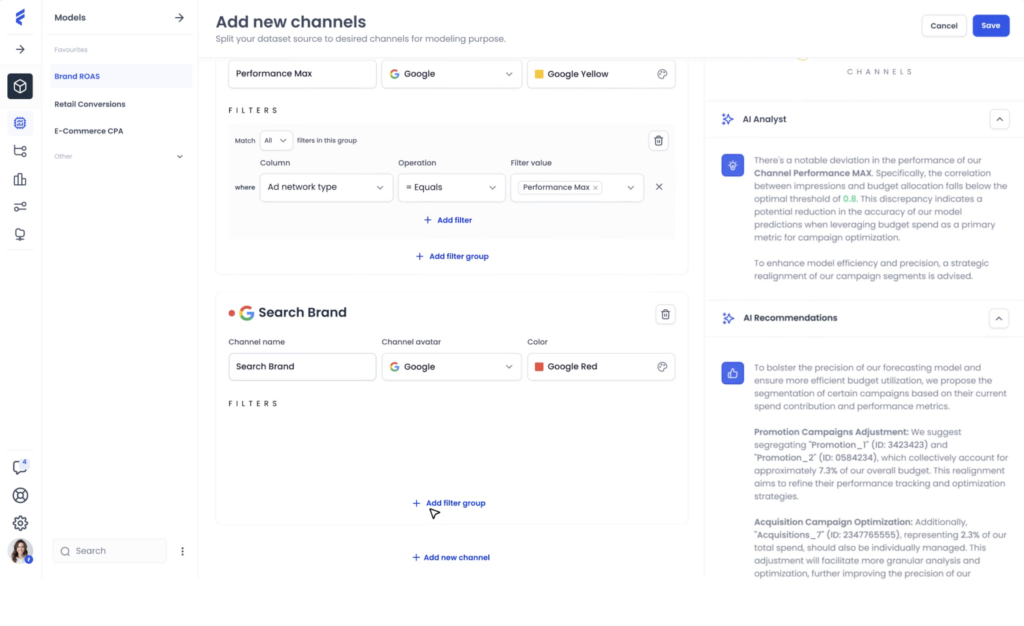Remove the Ad network type filter row
The height and width of the screenshot is (626, 1024).
[x=659, y=187]
